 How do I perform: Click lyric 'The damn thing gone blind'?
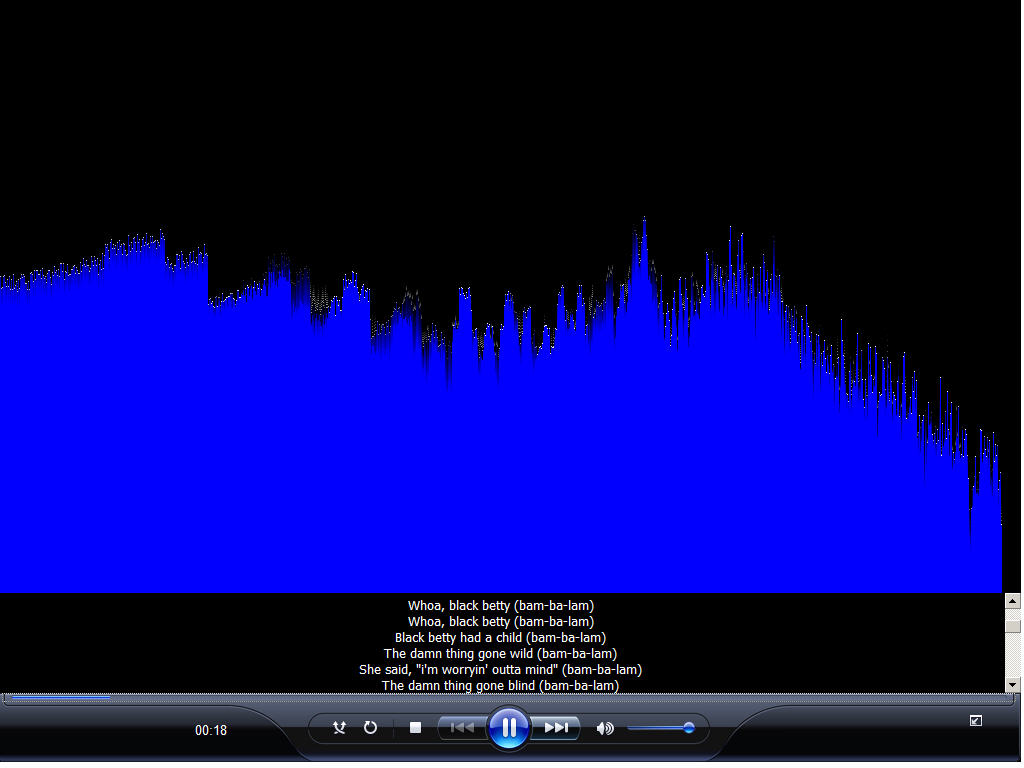pos(500,685)
